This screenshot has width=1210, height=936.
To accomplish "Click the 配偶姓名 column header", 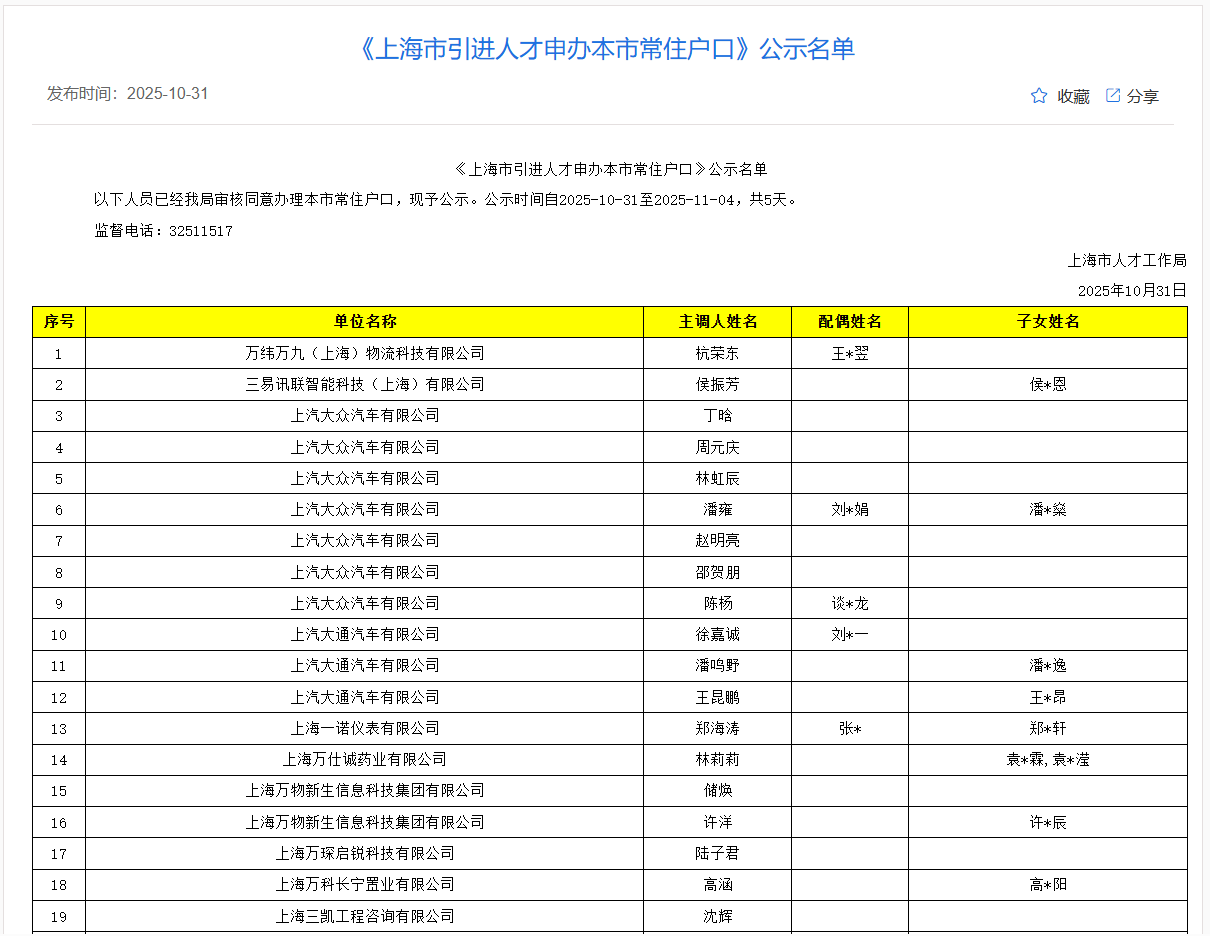I will [x=850, y=322].
